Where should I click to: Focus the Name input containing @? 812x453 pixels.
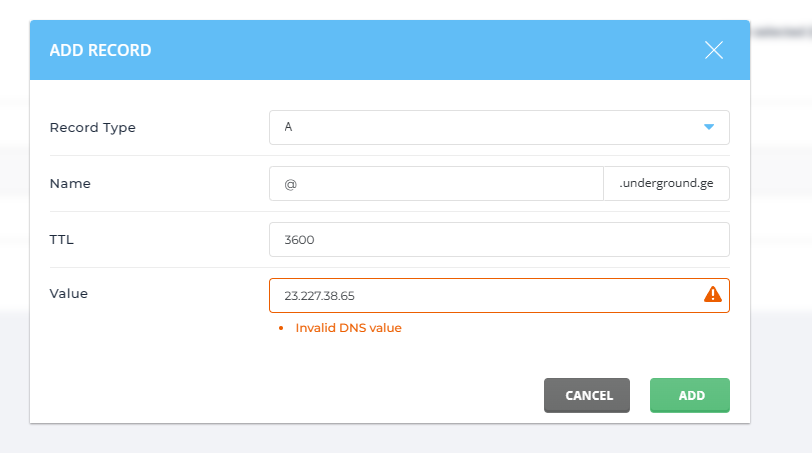pos(436,184)
